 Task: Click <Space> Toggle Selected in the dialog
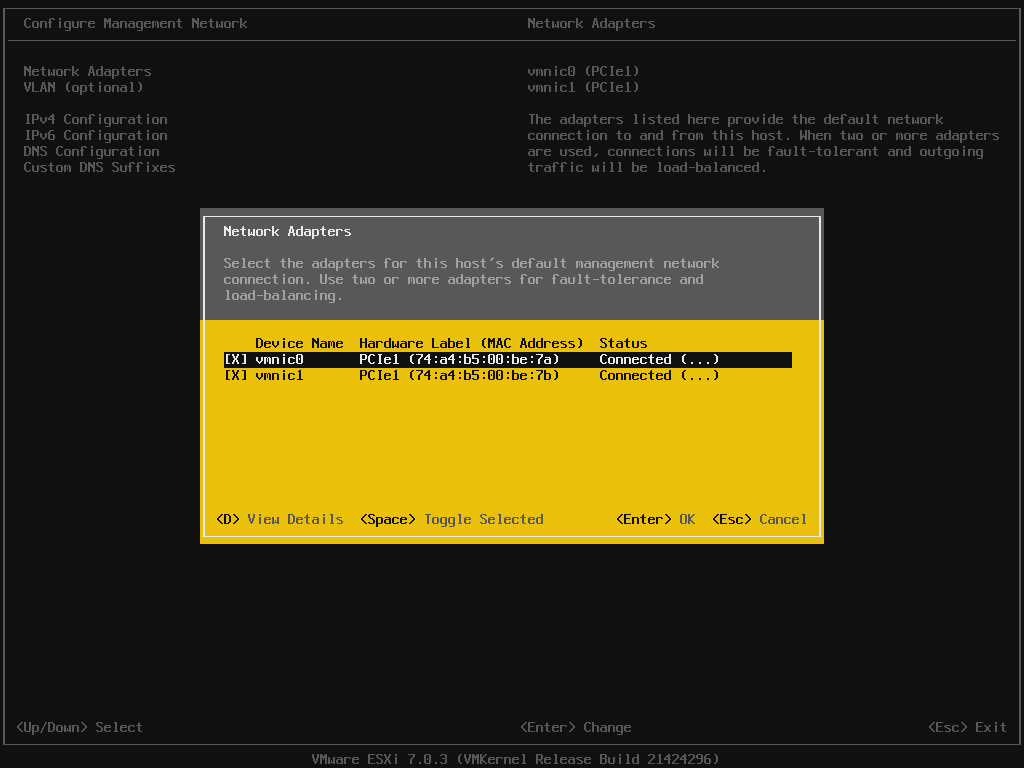pyautogui.click(x=451, y=519)
